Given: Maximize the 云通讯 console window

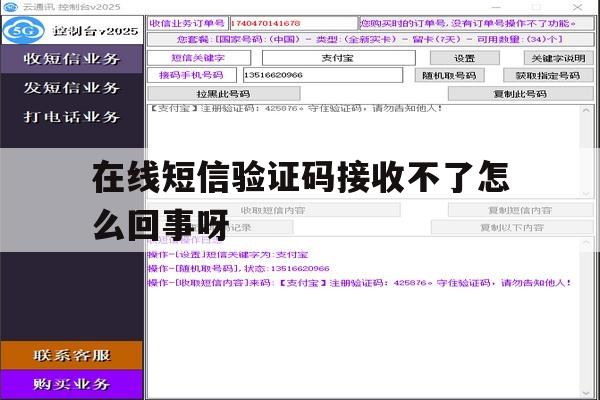Looking at the screenshot, I should tap(536, 7).
